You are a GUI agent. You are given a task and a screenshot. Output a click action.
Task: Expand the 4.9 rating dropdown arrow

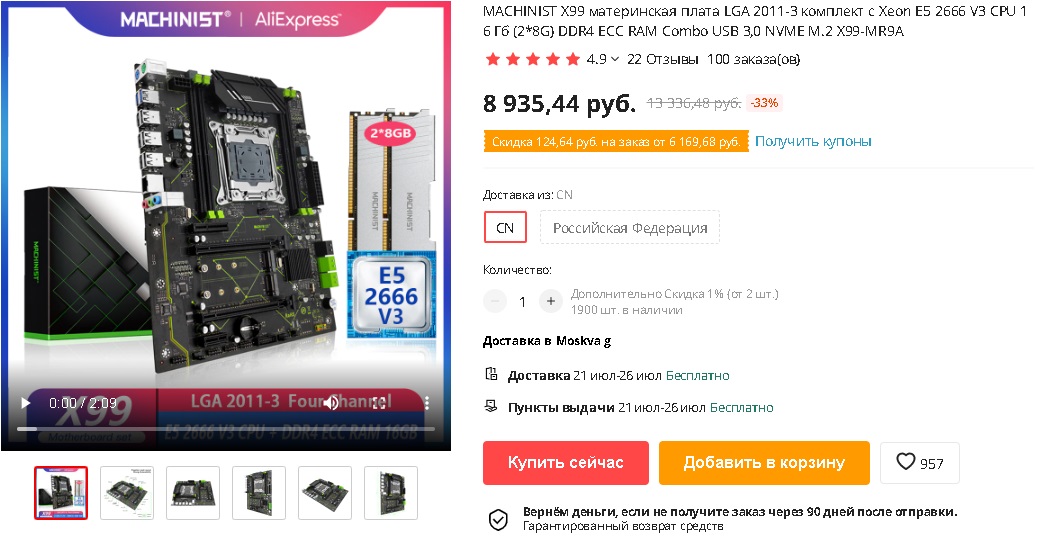(615, 60)
